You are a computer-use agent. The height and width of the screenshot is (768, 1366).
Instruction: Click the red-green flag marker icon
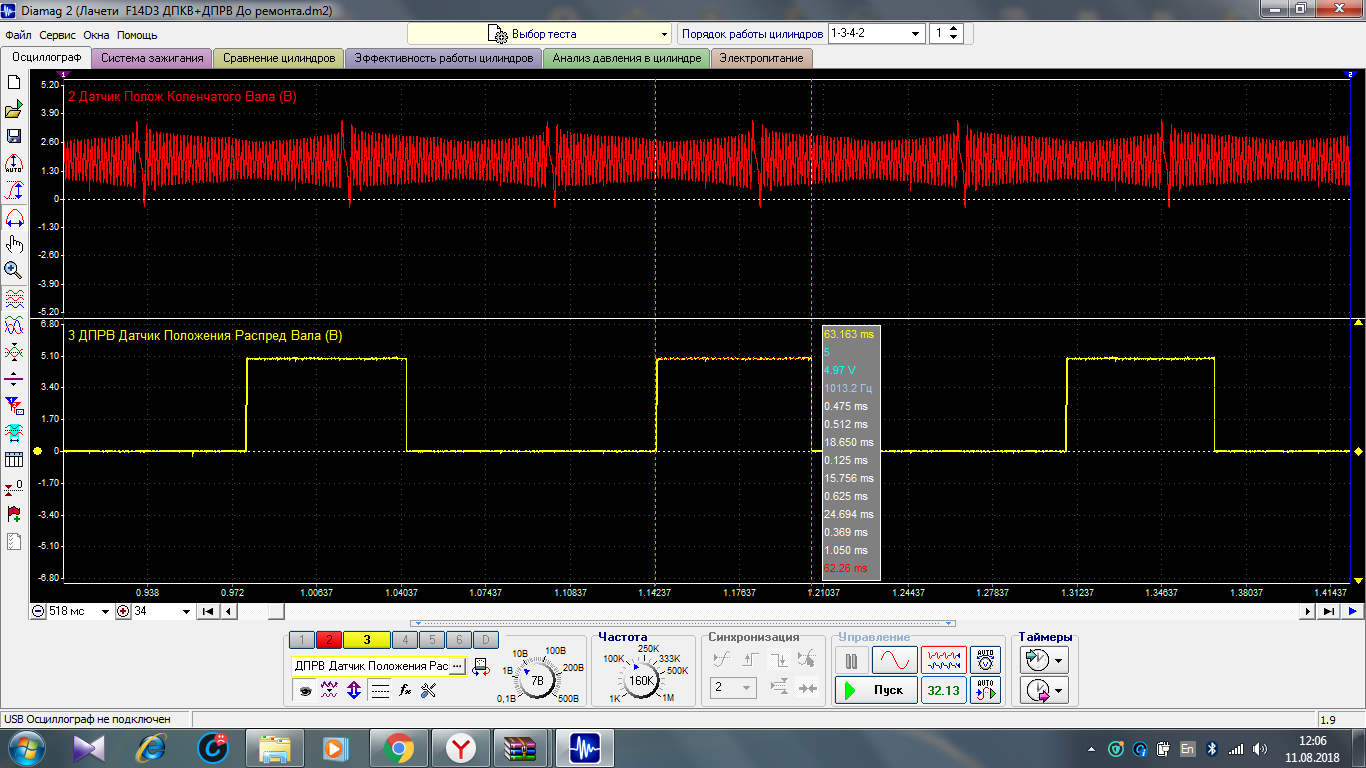pyautogui.click(x=14, y=514)
